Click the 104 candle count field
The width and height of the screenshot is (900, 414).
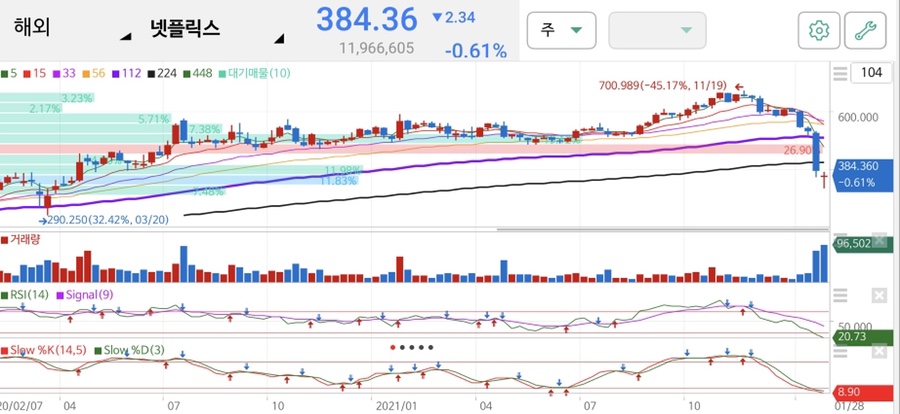(871, 73)
